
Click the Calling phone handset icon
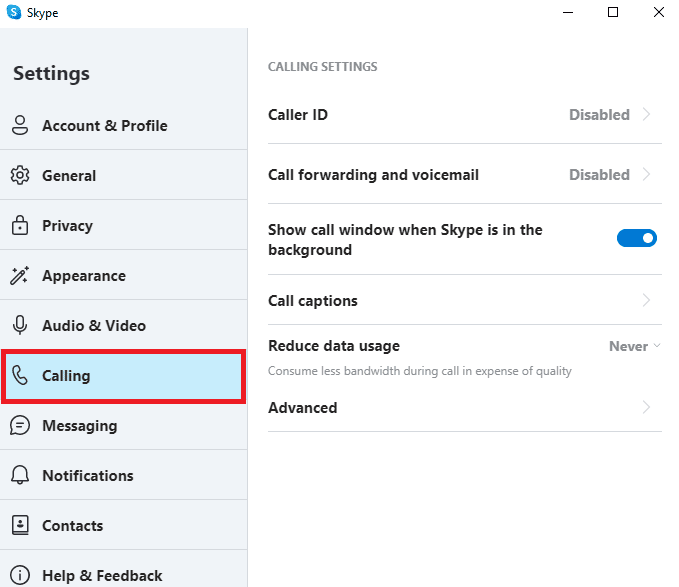click(x=20, y=375)
